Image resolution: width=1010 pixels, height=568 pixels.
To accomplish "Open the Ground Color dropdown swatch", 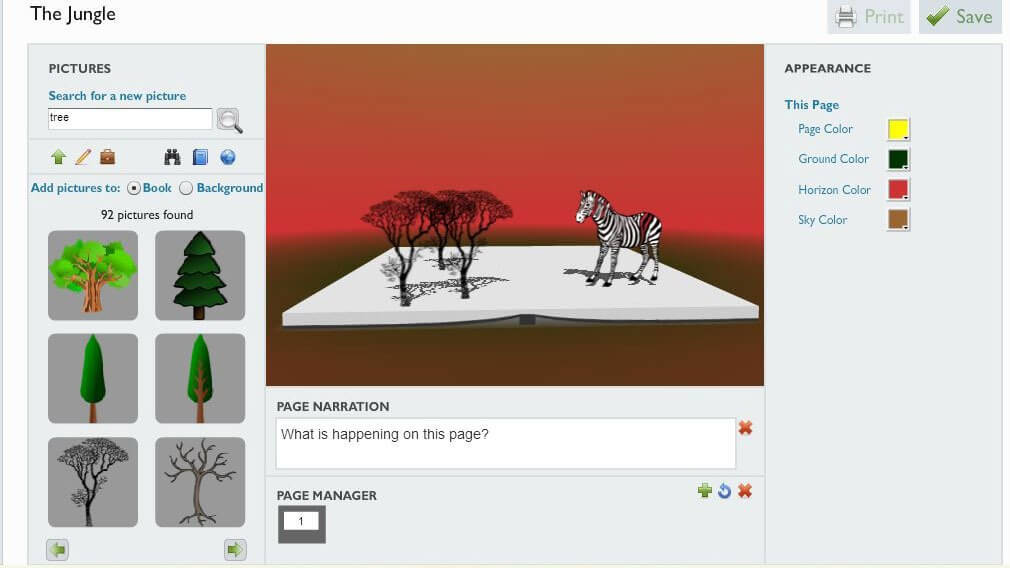I will [898, 159].
